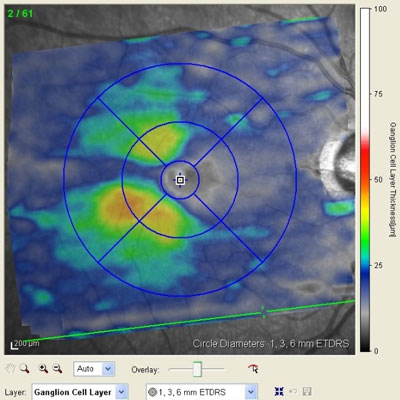Viewport: 400px width, 400px height.
Task: Select the hand pan tool
Action: [x=11, y=369]
